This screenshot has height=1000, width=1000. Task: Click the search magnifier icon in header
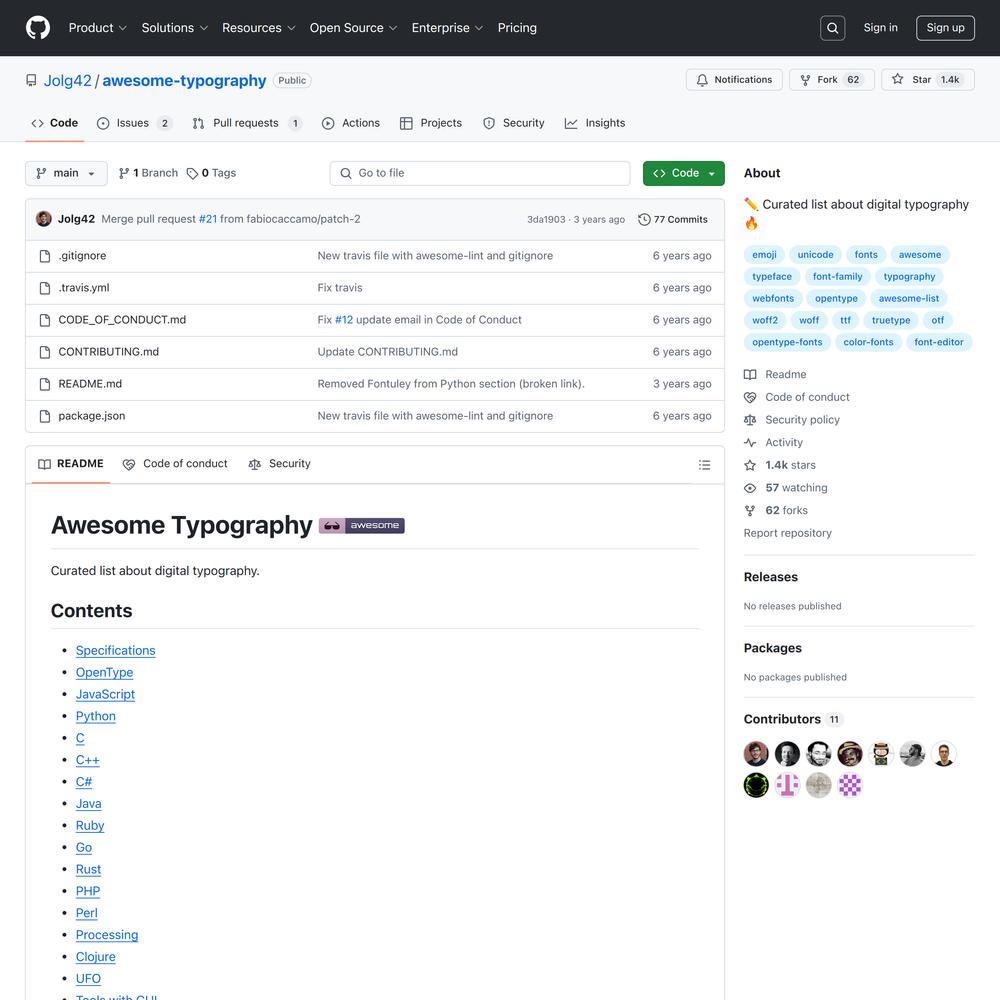click(832, 28)
